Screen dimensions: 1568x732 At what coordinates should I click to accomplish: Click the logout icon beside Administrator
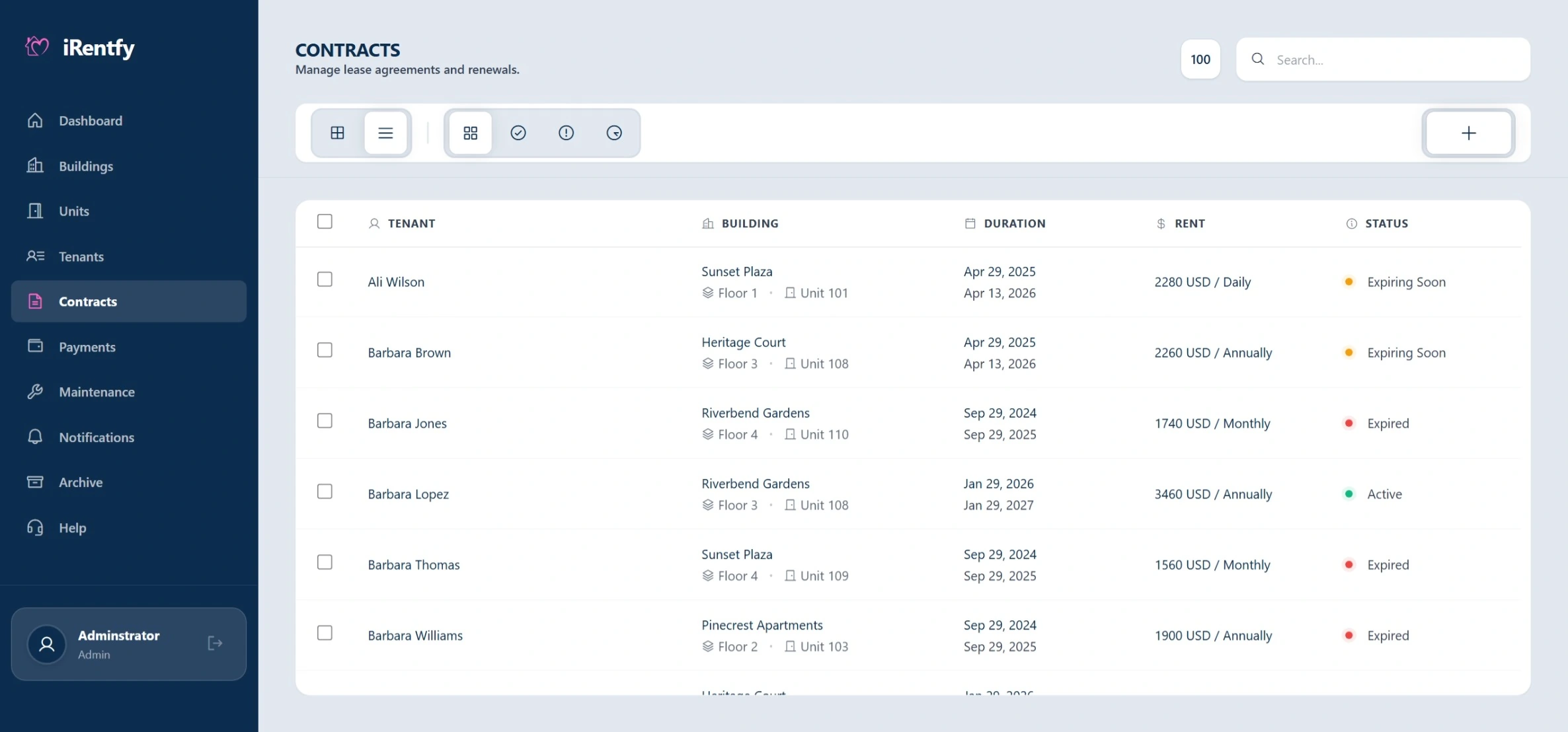215,643
